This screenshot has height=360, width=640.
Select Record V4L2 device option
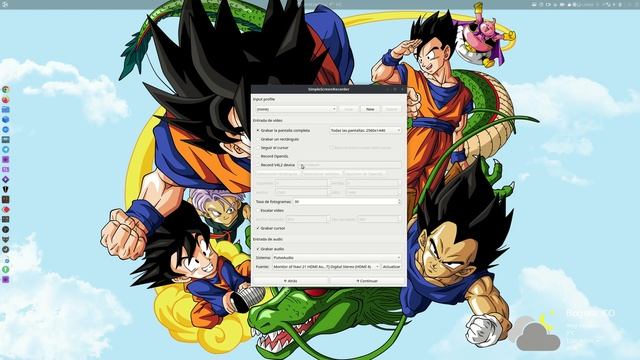pos(276,165)
